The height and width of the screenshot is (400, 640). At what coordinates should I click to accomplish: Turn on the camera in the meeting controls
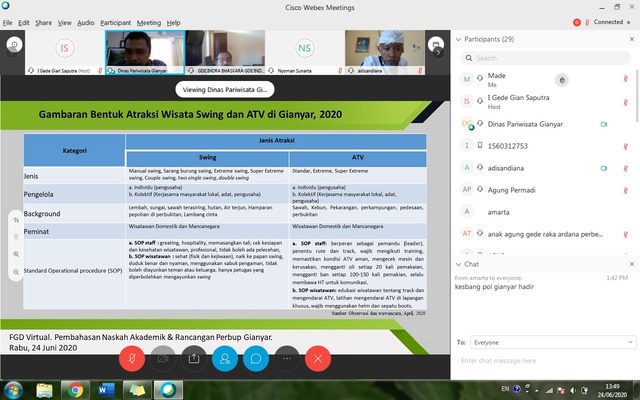(162, 357)
